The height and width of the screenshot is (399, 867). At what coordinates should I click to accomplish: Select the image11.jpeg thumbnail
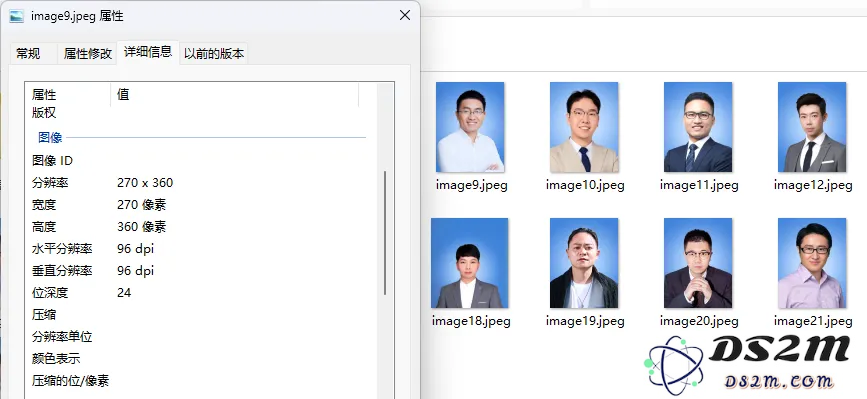click(698, 127)
